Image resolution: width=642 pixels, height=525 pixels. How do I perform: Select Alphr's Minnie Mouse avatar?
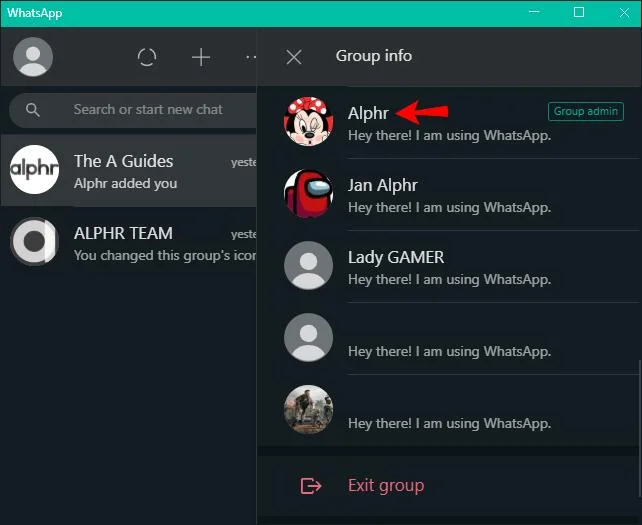click(x=308, y=122)
